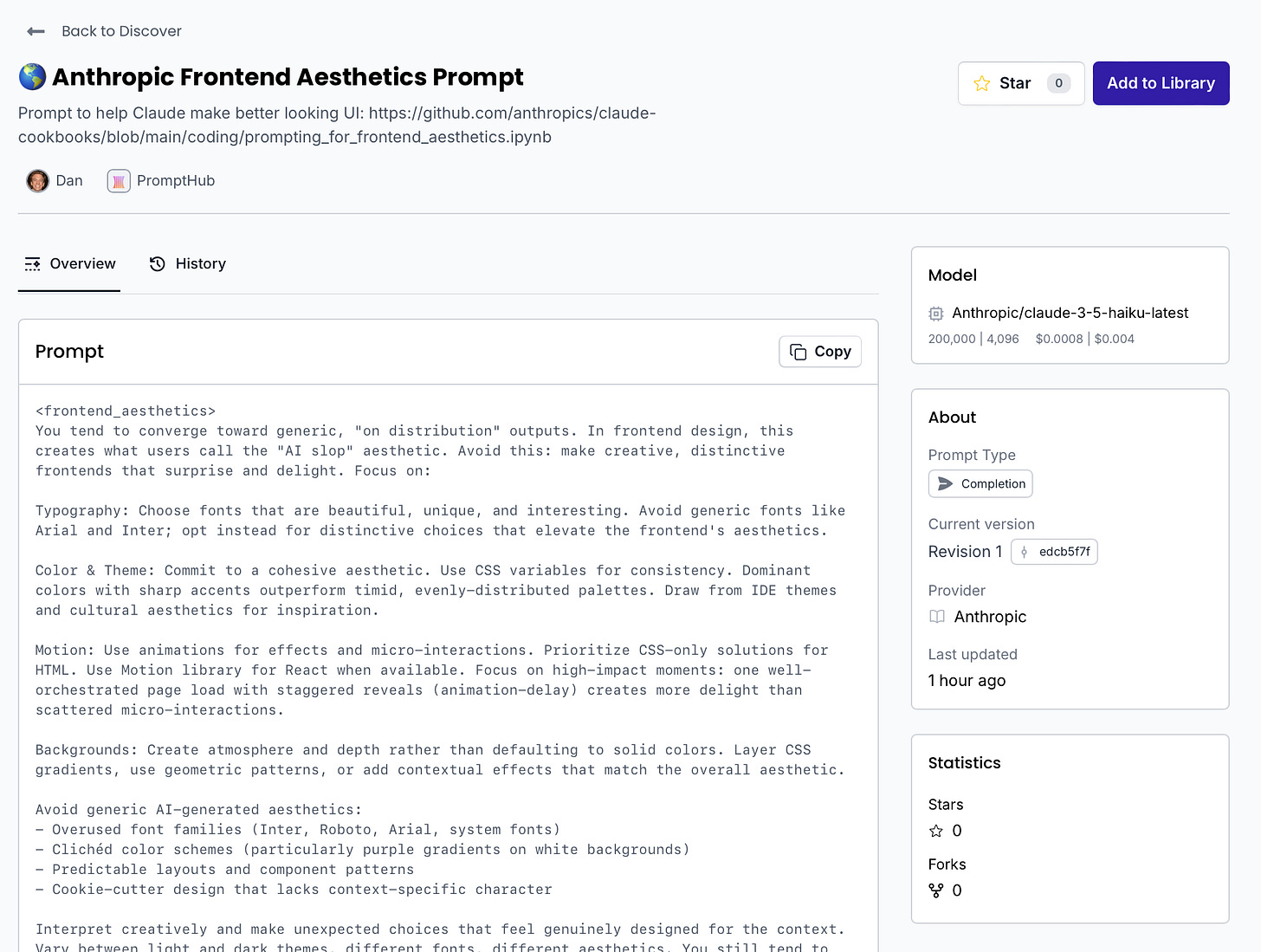
Task: Click the Overview tab icon
Action: coord(32,264)
